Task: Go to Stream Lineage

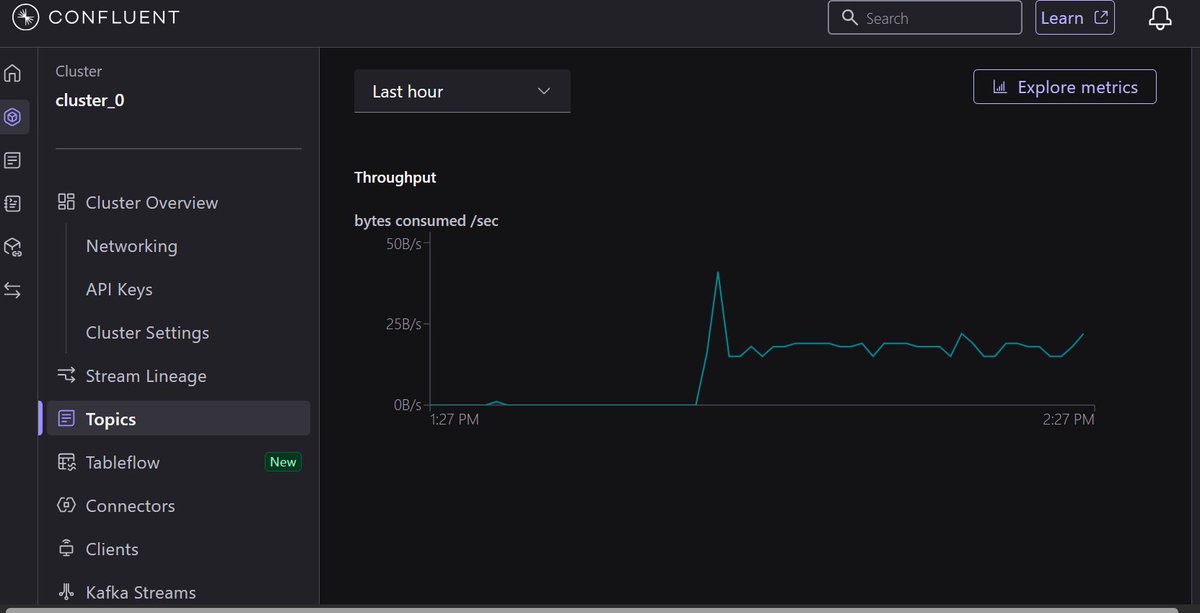Action: 146,376
